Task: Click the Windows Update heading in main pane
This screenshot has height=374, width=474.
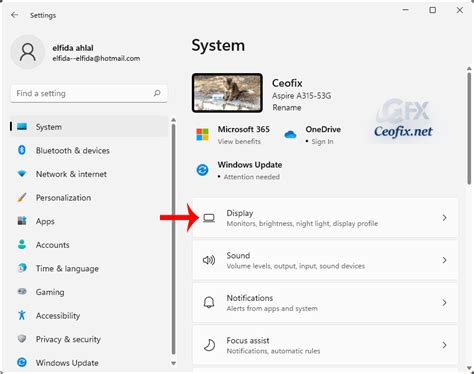Action: pos(250,165)
